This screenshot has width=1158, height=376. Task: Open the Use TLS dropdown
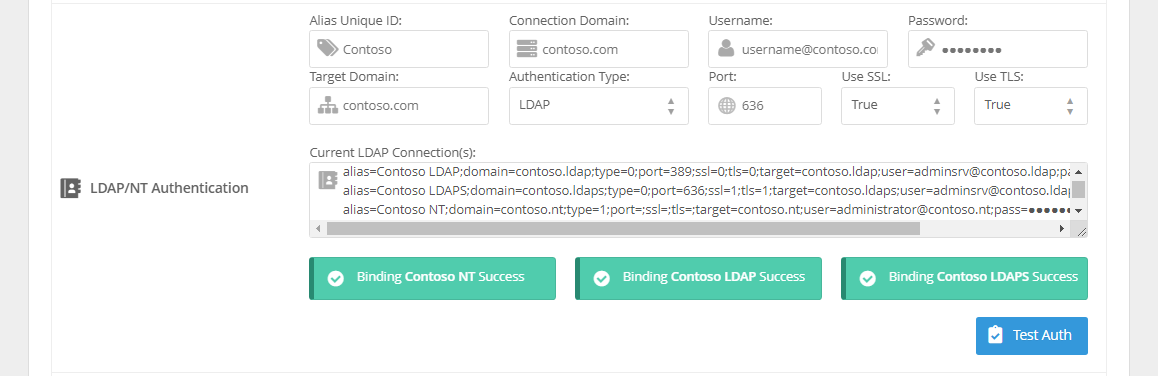pyautogui.click(x=1031, y=106)
